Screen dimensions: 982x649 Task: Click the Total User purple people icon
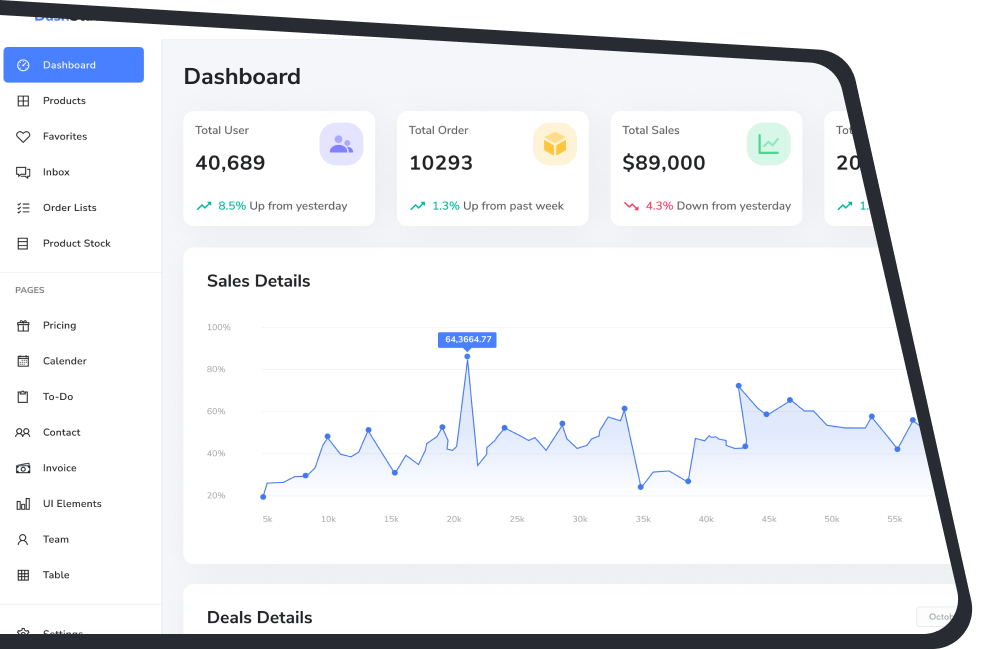click(341, 144)
